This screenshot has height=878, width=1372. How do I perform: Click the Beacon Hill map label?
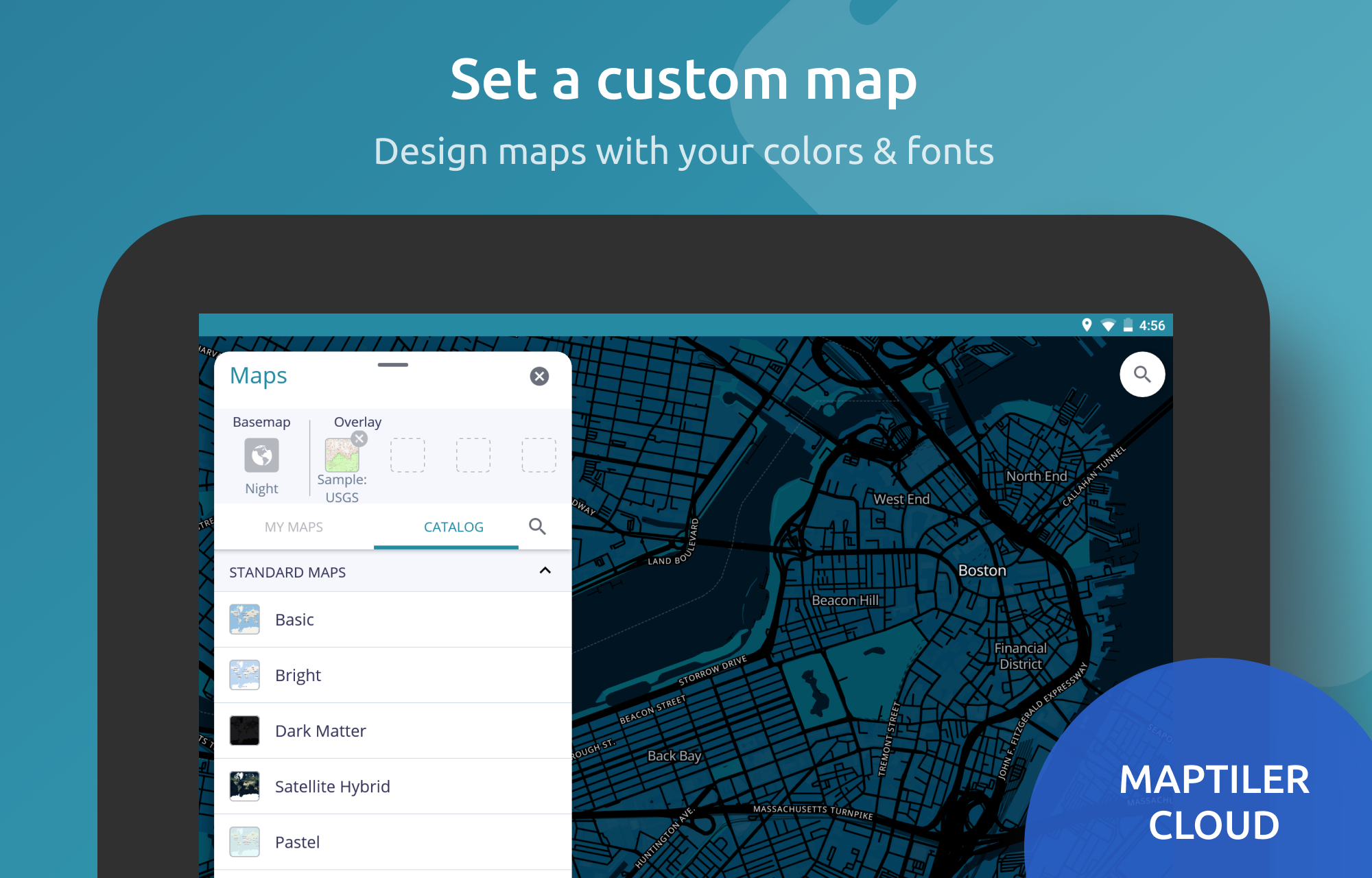(845, 600)
